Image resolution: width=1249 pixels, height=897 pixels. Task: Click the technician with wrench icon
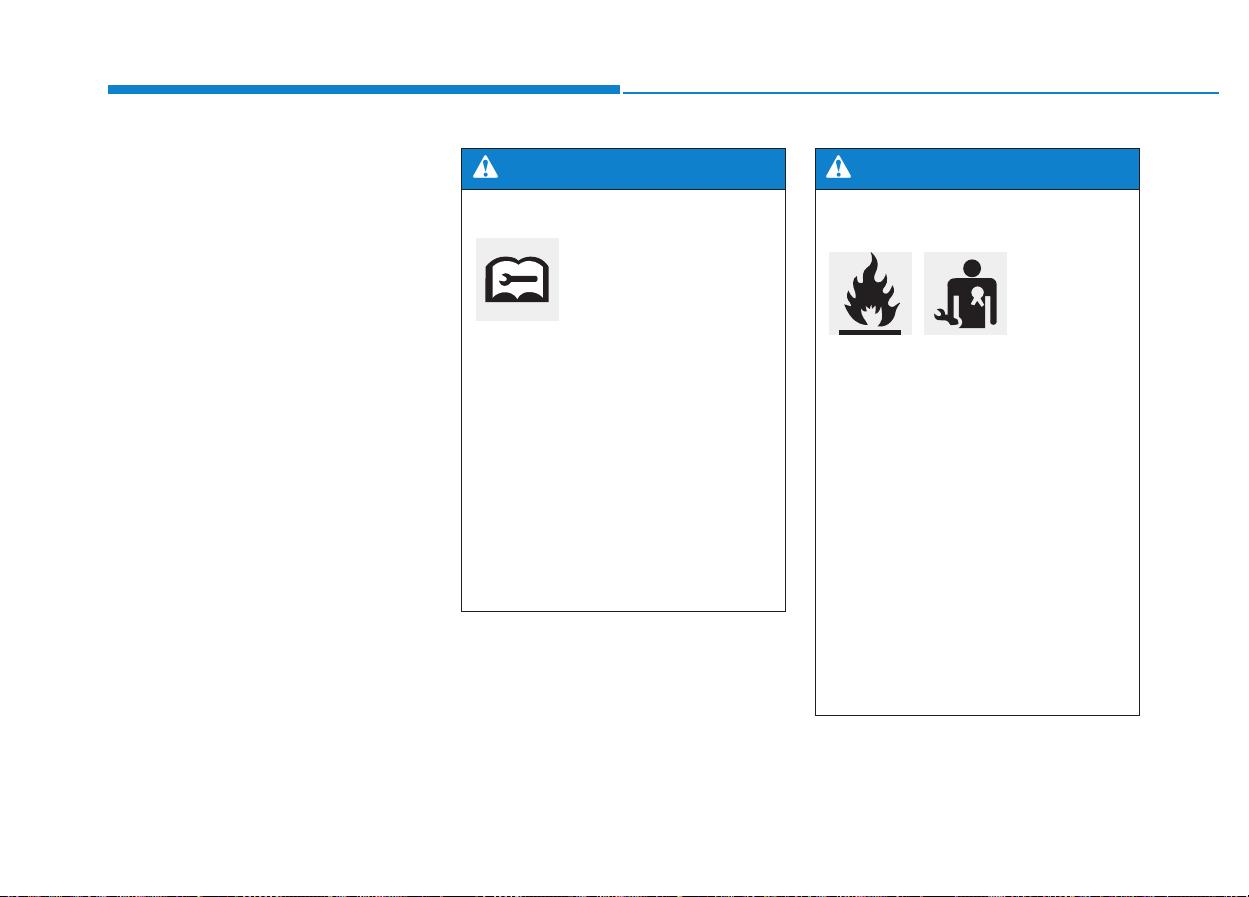(x=965, y=294)
